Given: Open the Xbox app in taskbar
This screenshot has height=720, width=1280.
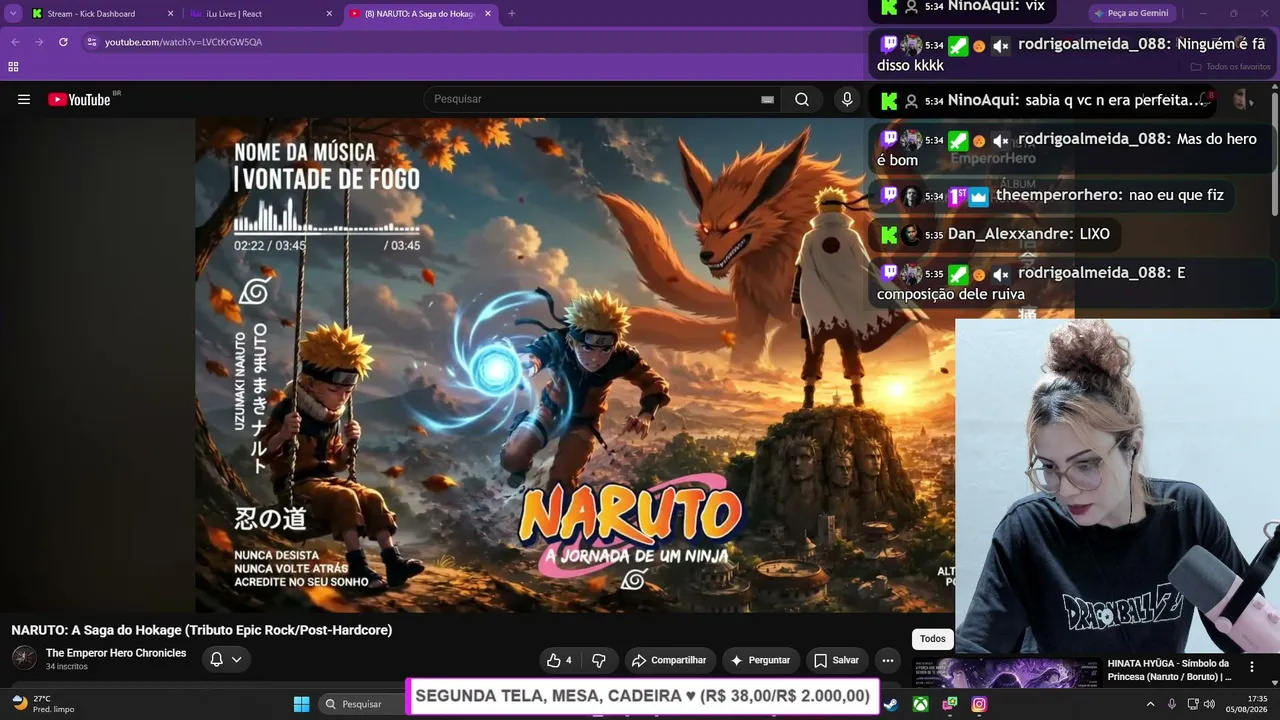Looking at the screenshot, I should tap(920, 704).
